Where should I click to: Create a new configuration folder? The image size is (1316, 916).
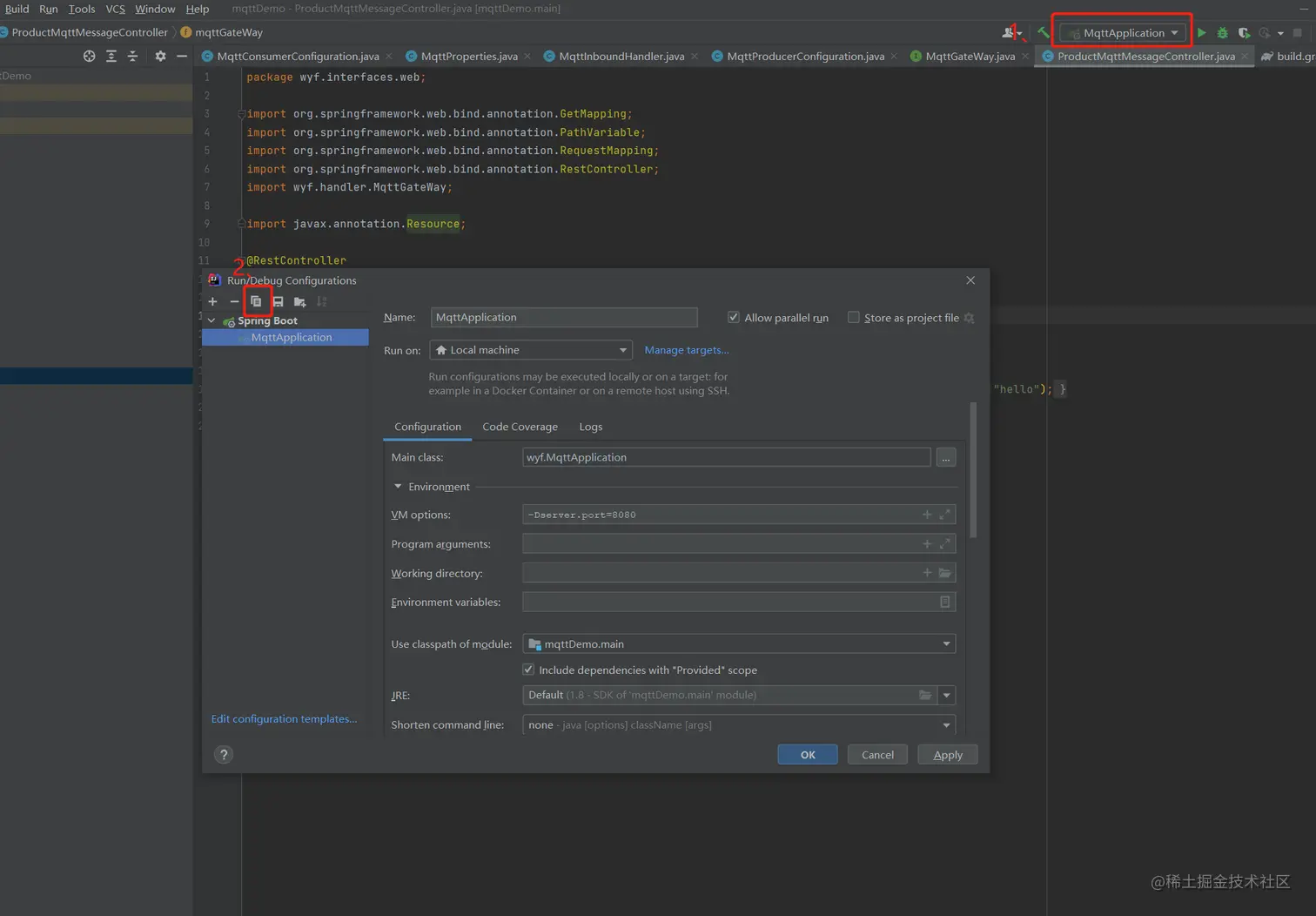299,301
